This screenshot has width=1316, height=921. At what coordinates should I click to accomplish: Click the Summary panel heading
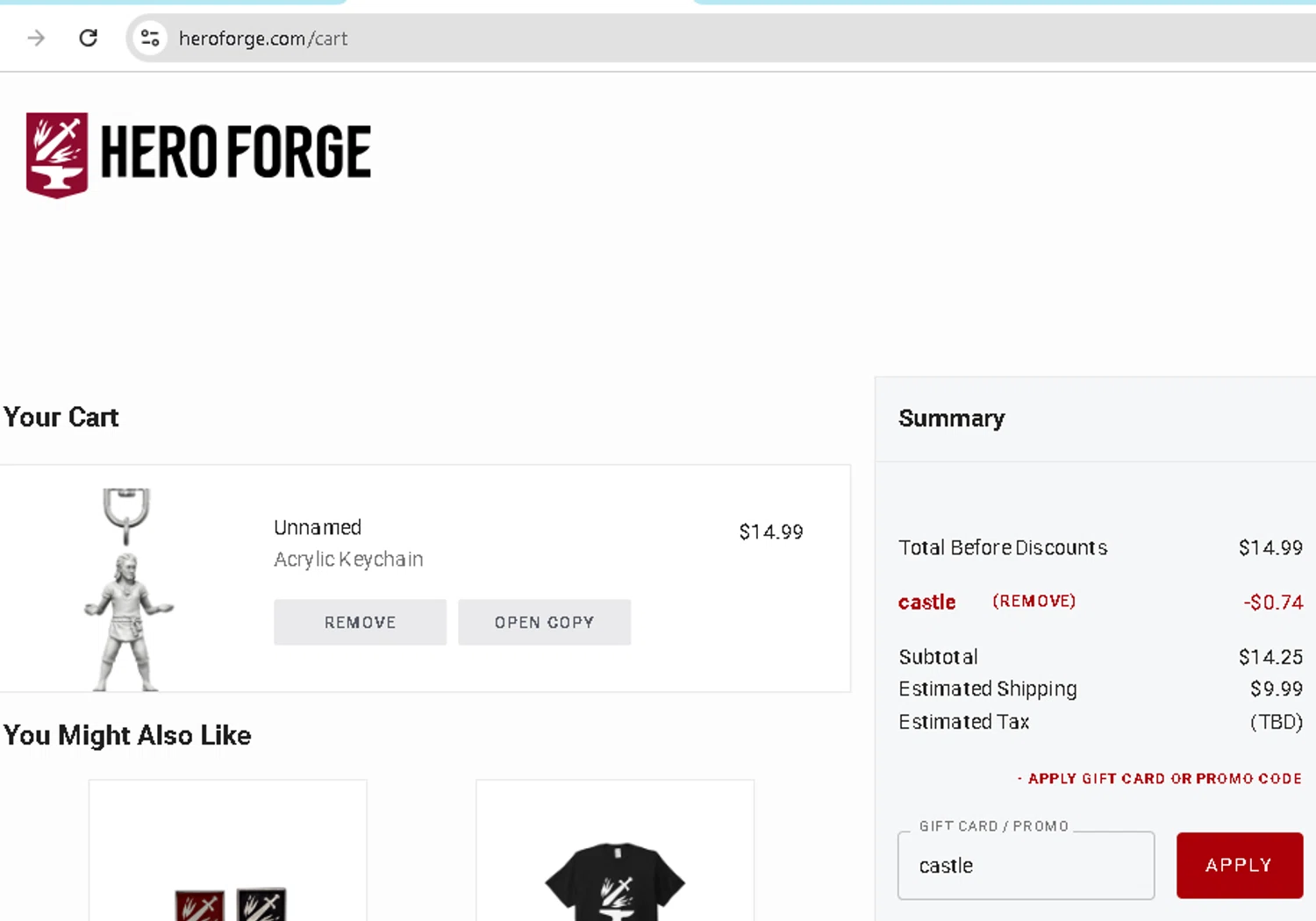(951, 418)
